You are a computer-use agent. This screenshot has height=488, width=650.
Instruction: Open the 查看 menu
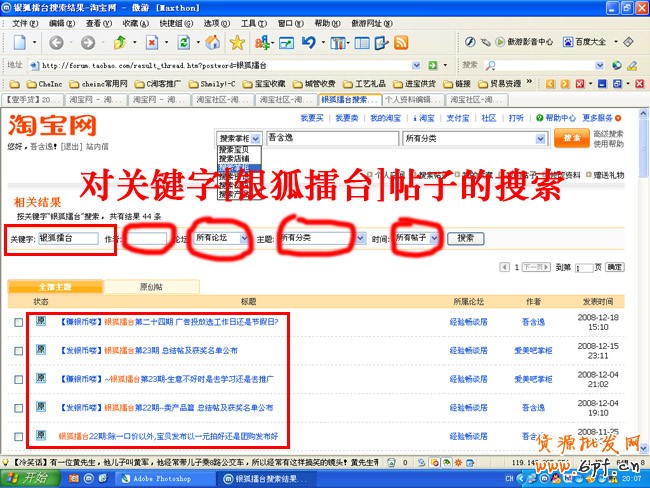coord(99,23)
